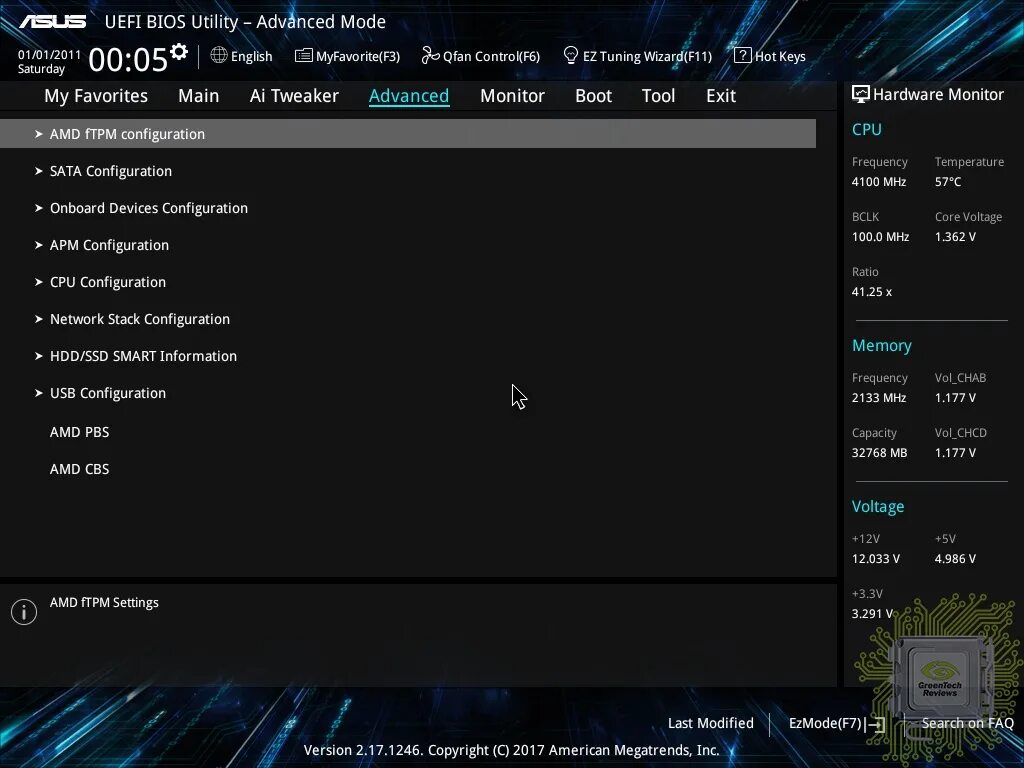The width and height of the screenshot is (1024, 768).
Task: Expand SATA Configuration arrow
Action: (x=39, y=171)
